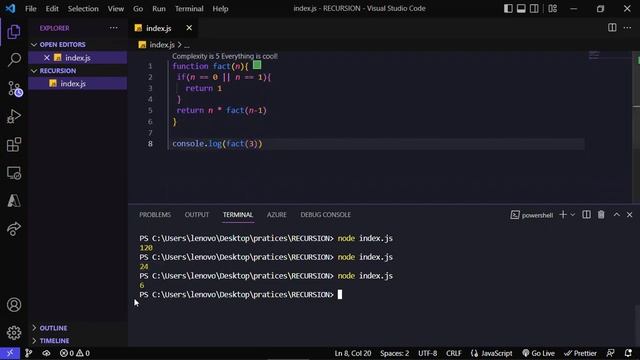Click the breadcrumb index.js chevron

point(179,45)
